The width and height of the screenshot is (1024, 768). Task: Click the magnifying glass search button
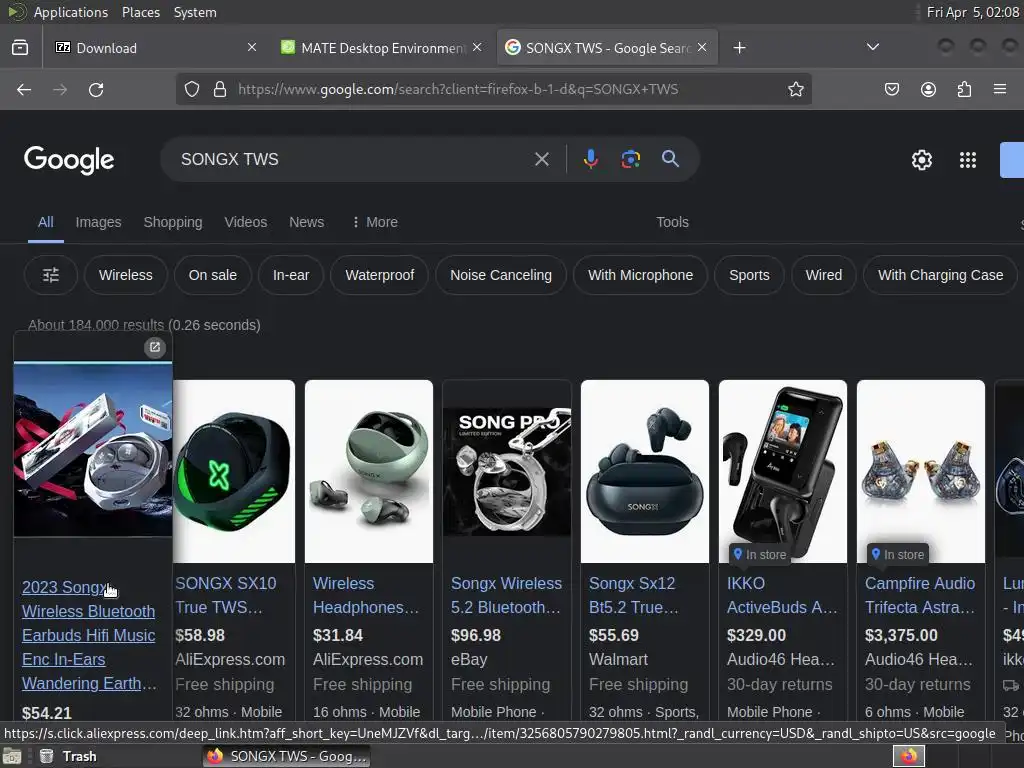click(x=670, y=158)
